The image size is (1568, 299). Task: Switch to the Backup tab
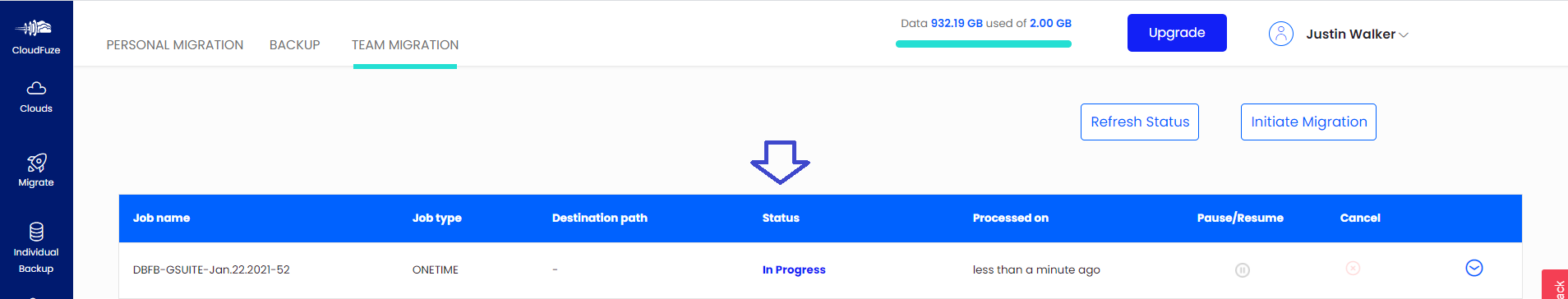pyautogui.click(x=295, y=45)
